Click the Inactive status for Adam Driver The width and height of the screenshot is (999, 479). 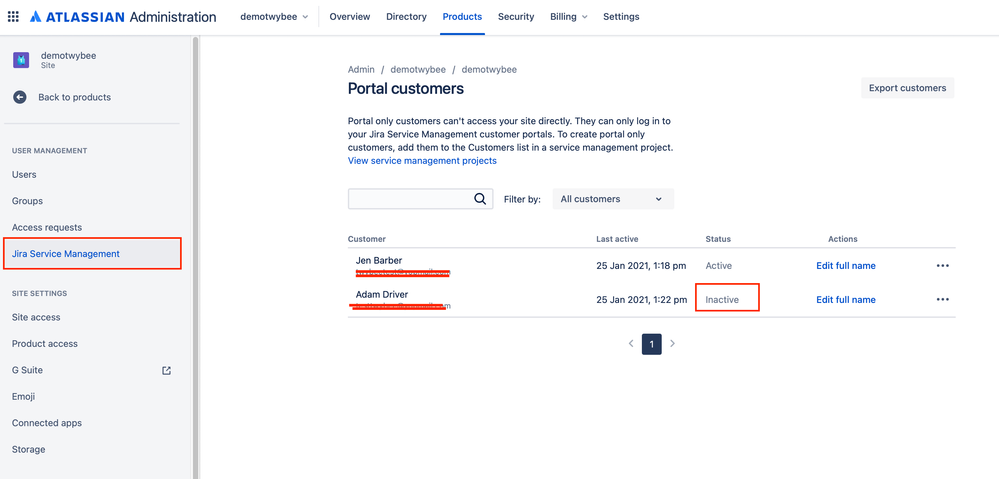[x=722, y=299]
